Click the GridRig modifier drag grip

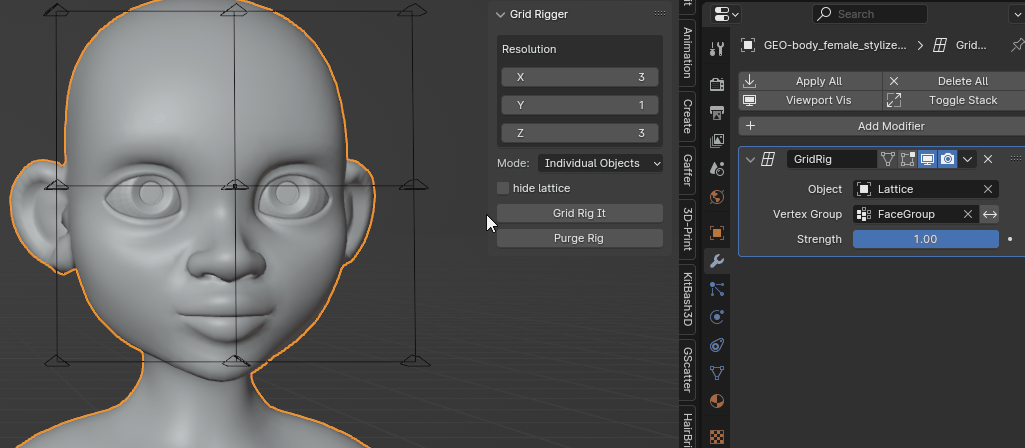pos(1016,158)
